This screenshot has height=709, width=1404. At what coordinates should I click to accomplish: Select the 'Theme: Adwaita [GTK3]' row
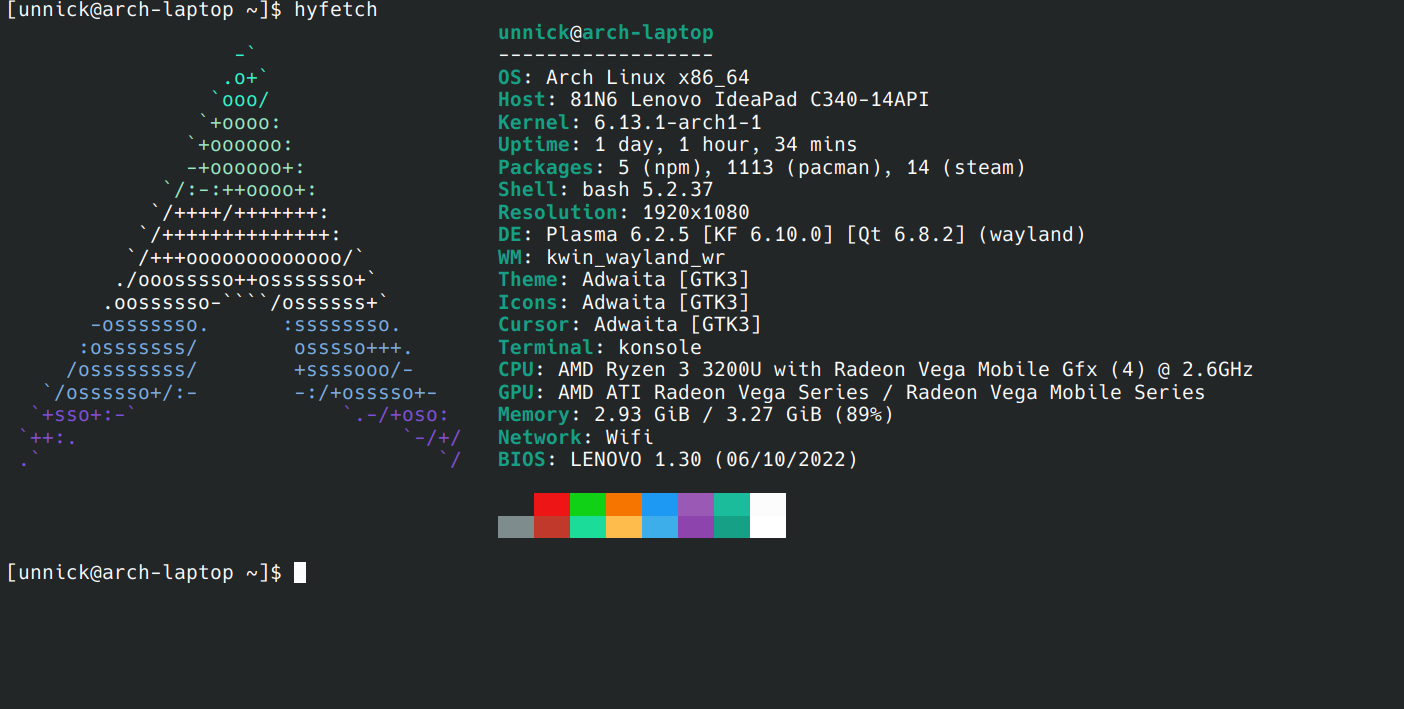click(624, 280)
